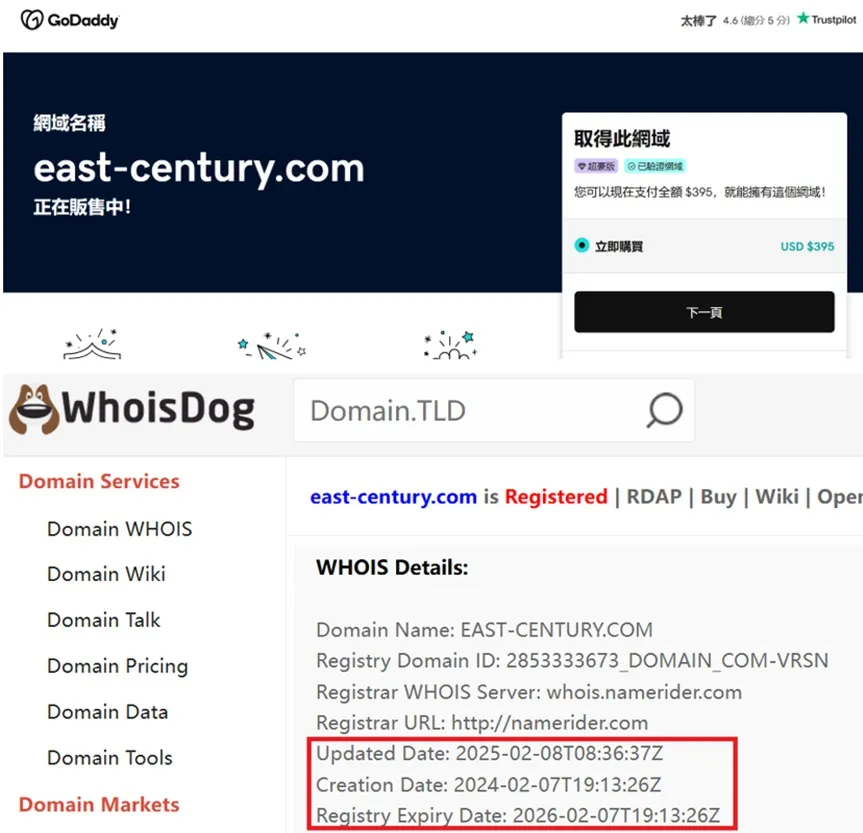Open the Wiki link beside Buy
The image size is (863, 833).
777,497
